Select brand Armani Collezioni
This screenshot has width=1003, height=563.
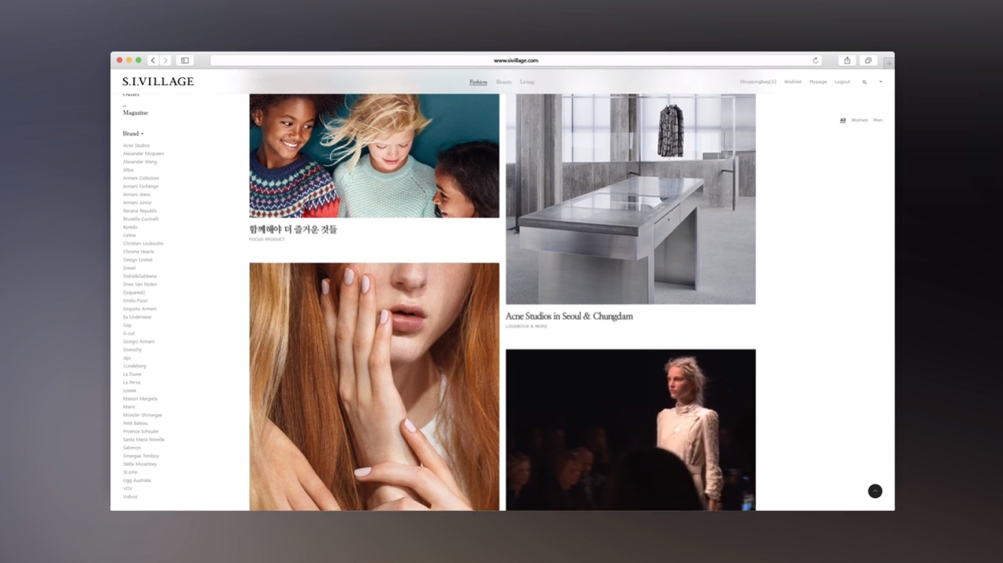click(141, 178)
